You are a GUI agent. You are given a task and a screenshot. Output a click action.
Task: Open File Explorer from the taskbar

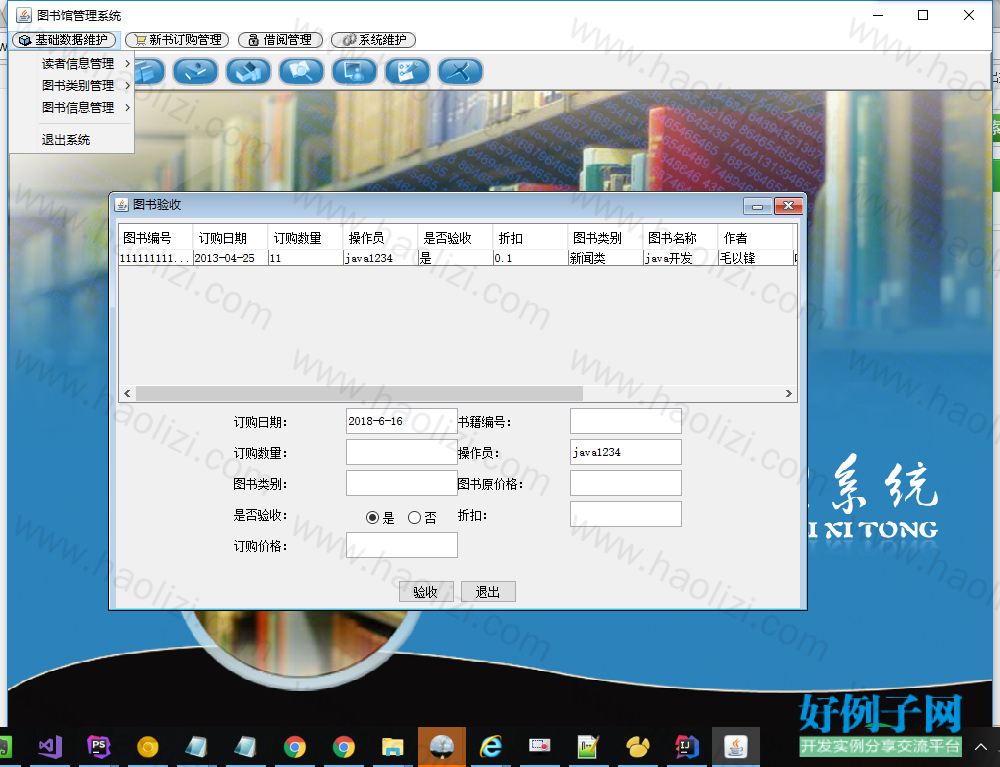393,746
